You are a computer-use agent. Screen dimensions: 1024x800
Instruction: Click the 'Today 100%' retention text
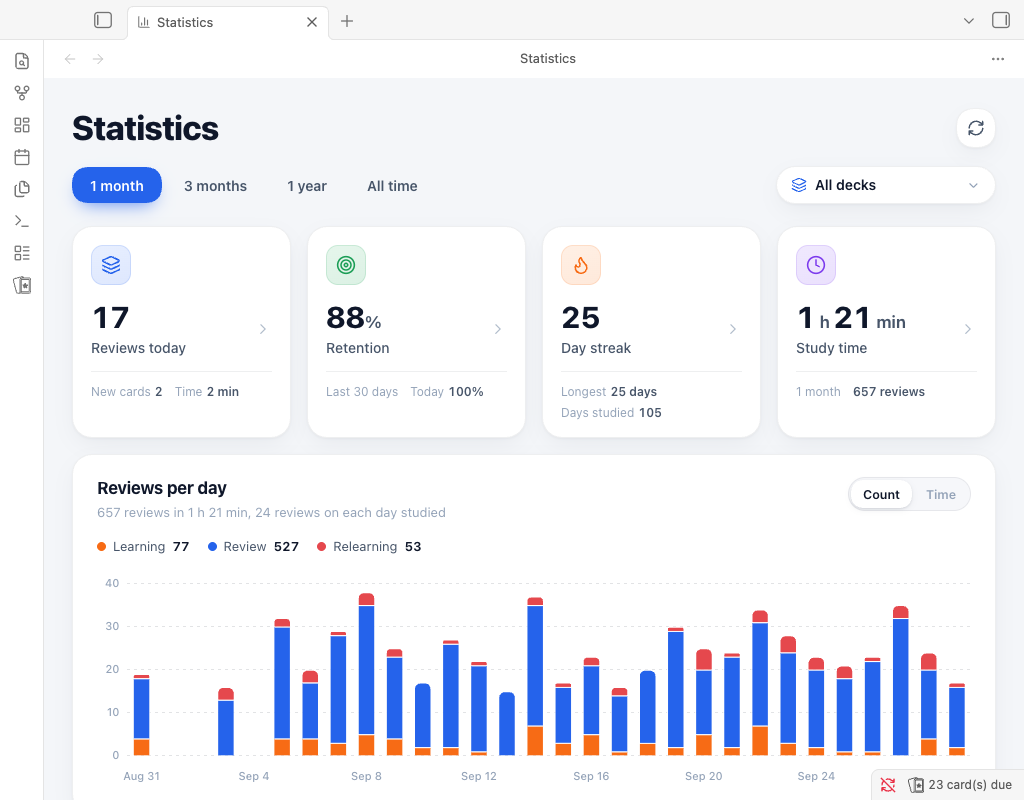pos(447,392)
